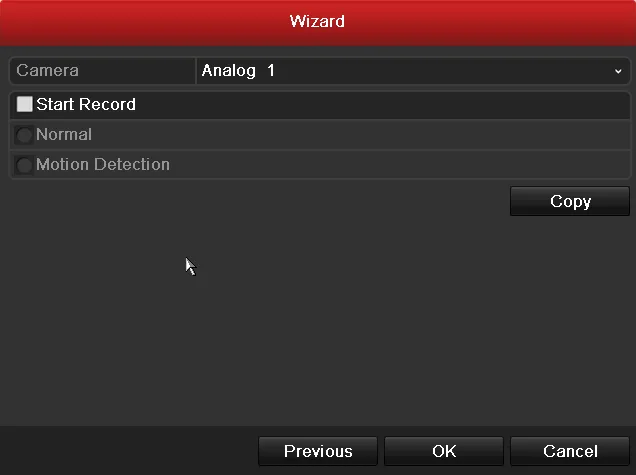This screenshot has width=636, height=475.
Task: Click the Copy button
Action: click(570, 201)
